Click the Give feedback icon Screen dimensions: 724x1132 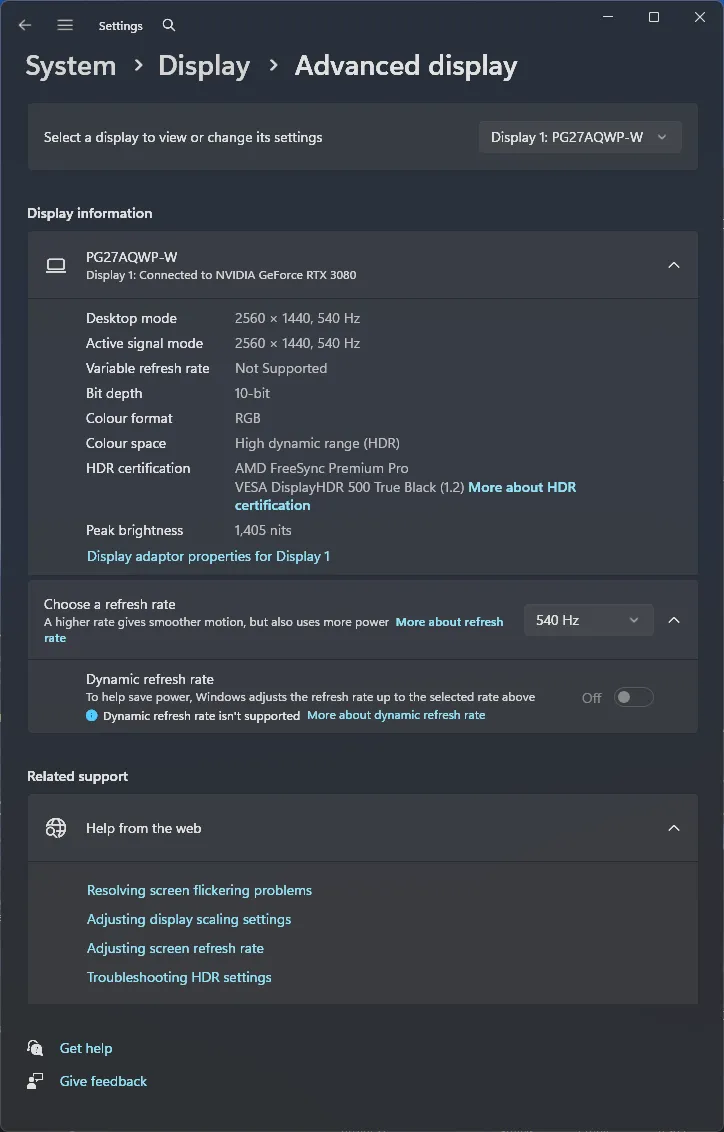pos(36,1081)
